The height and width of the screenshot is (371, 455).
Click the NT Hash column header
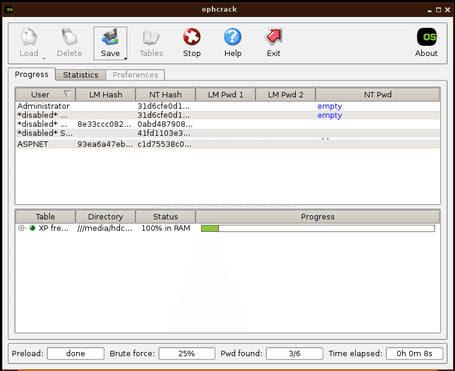pos(165,95)
